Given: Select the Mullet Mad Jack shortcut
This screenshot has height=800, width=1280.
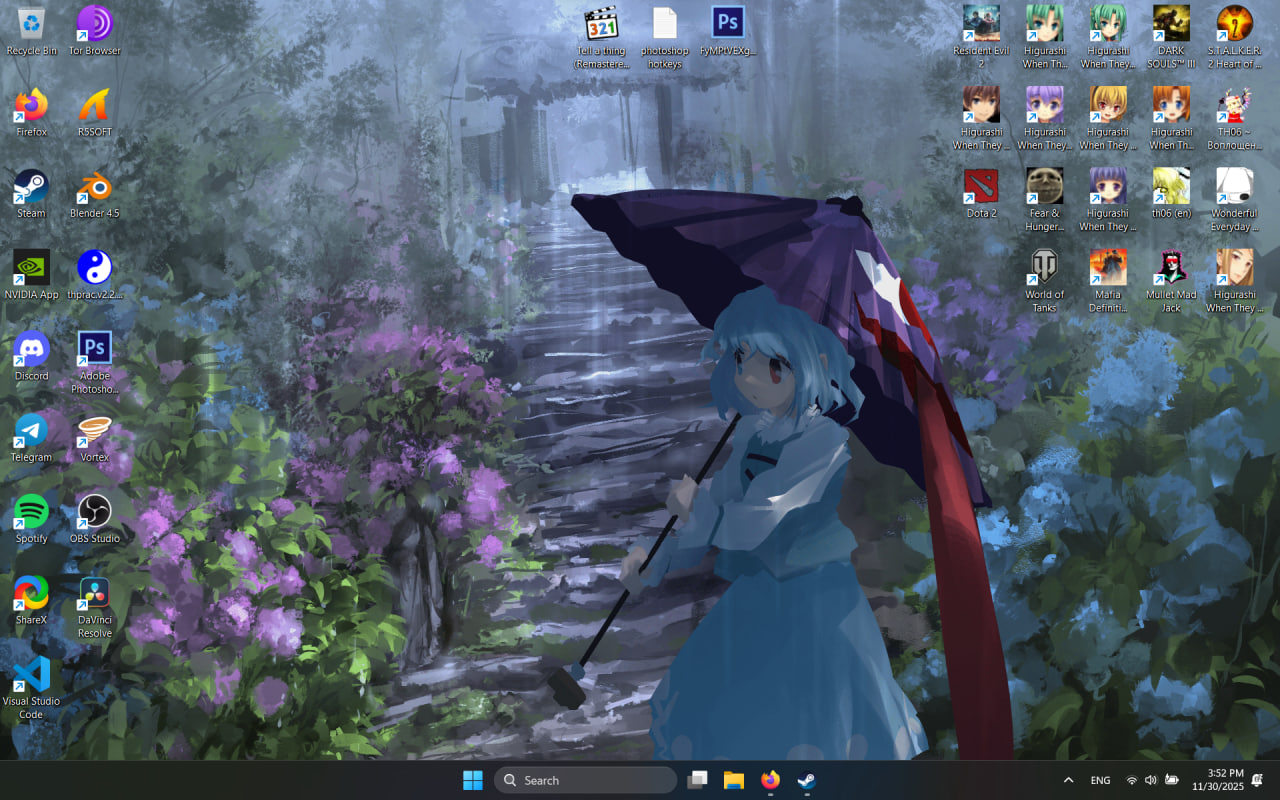Looking at the screenshot, I should [1171, 282].
